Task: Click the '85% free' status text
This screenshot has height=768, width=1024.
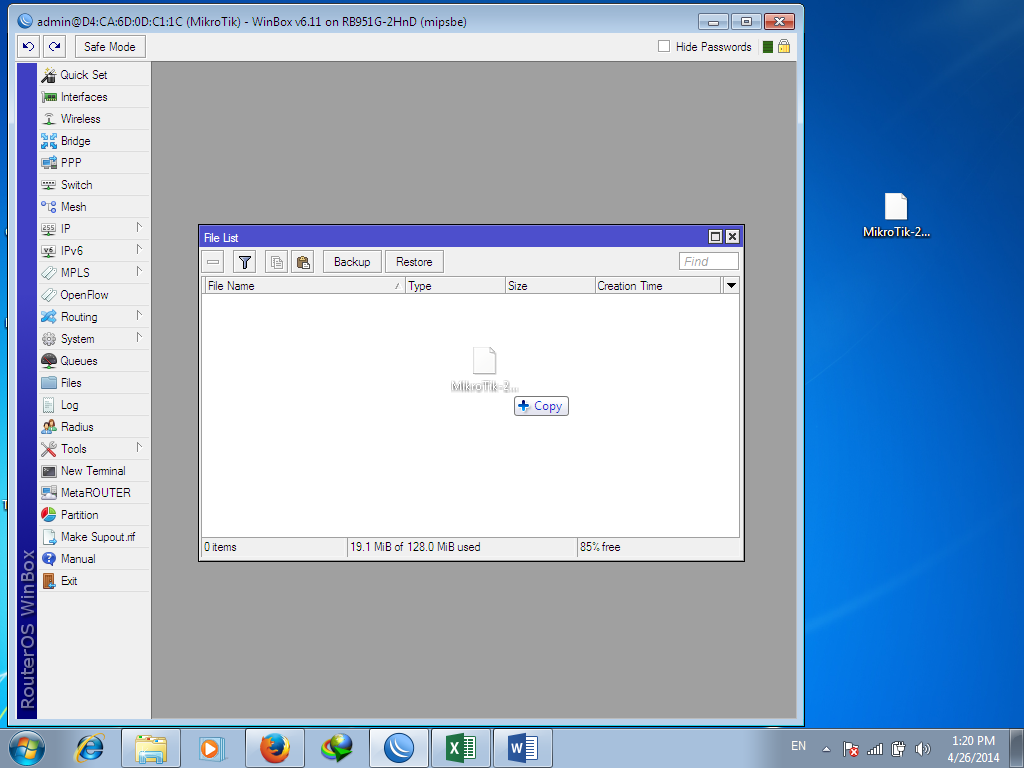Action: tap(600, 547)
